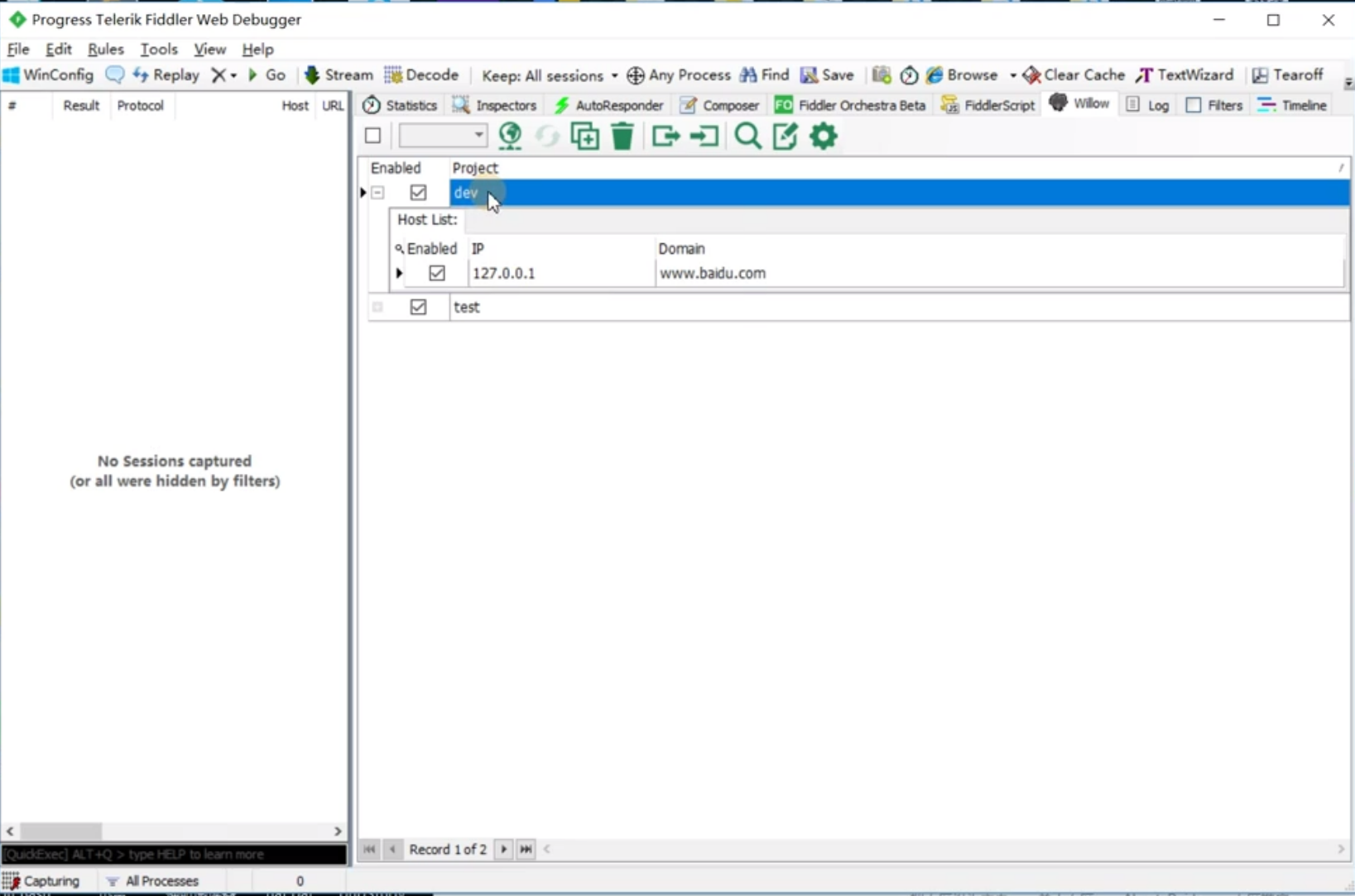Click the camera screenshot icon

(x=882, y=75)
